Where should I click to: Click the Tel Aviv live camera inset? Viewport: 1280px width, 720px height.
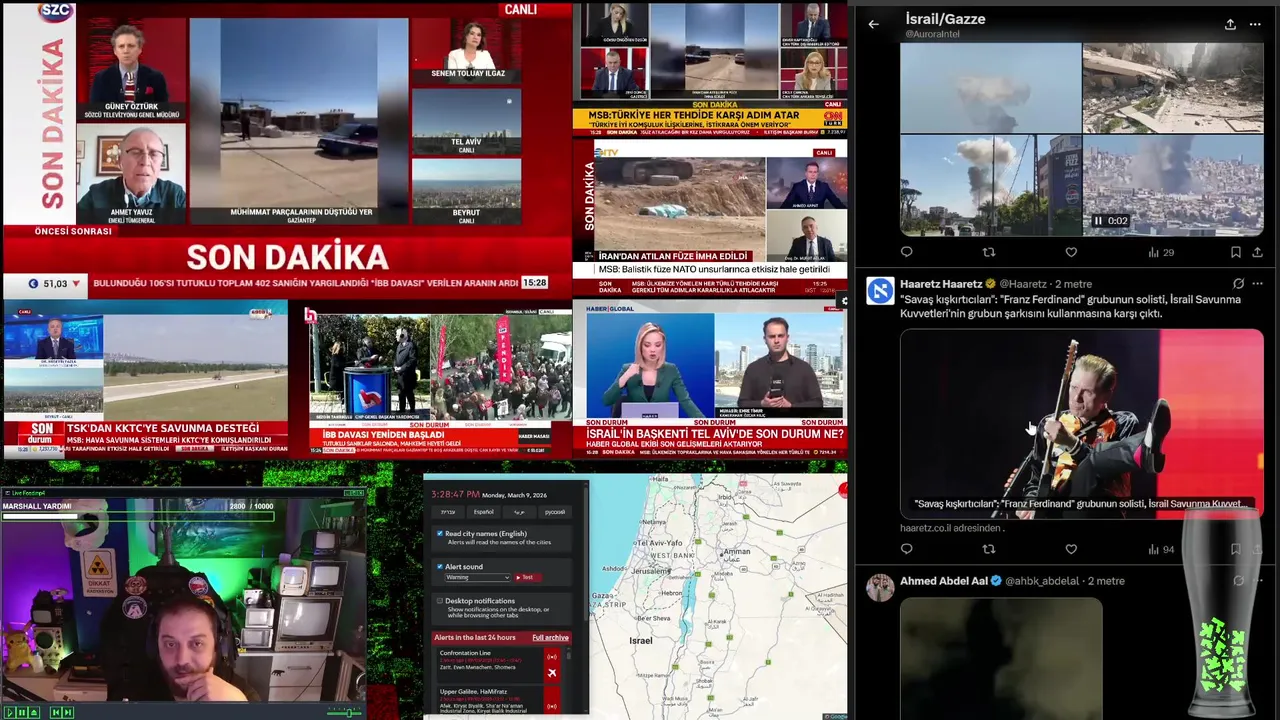(466, 120)
